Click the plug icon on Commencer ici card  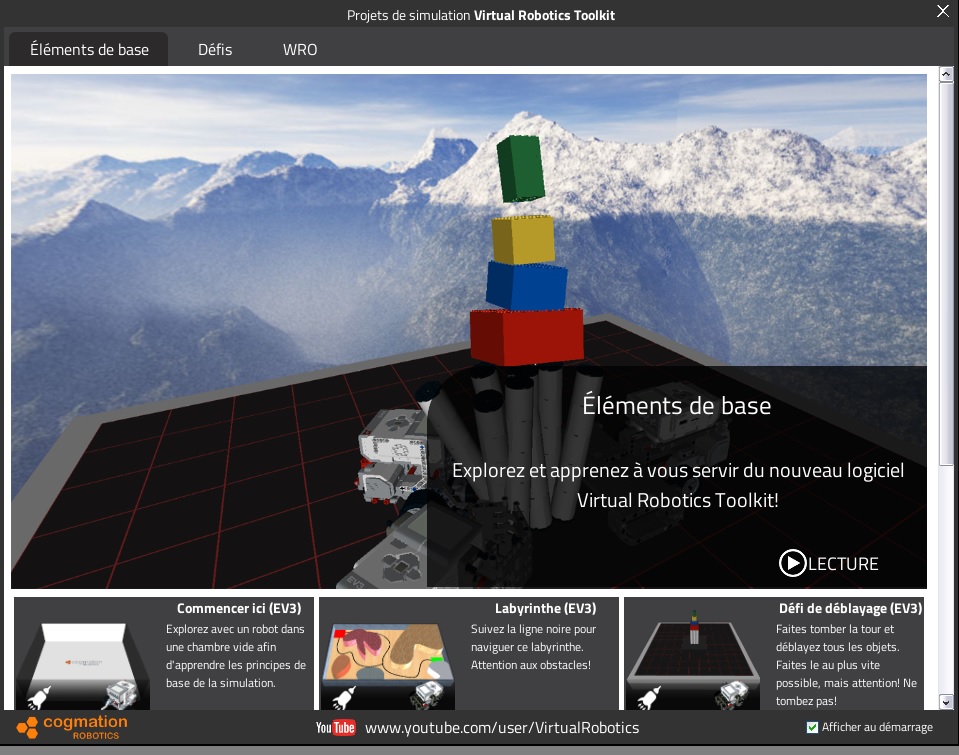click(37, 696)
